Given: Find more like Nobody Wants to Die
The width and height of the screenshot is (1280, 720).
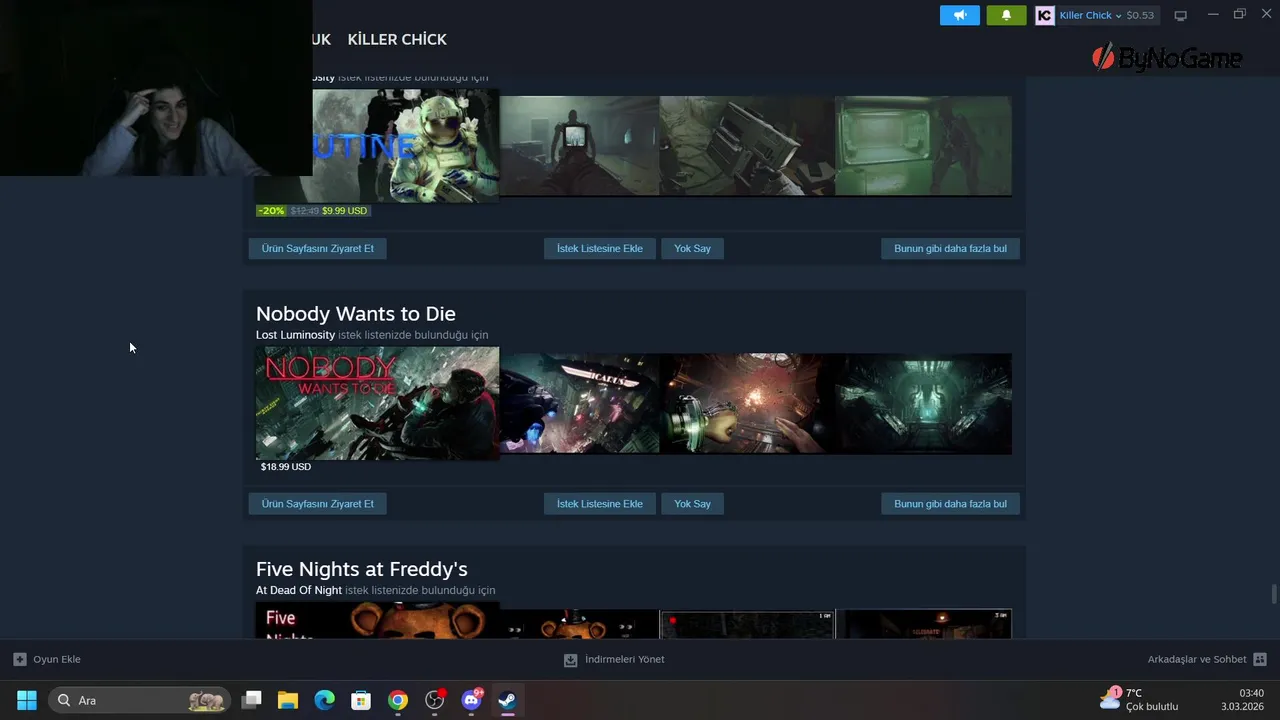Looking at the screenshot, I should coord(950,504).
